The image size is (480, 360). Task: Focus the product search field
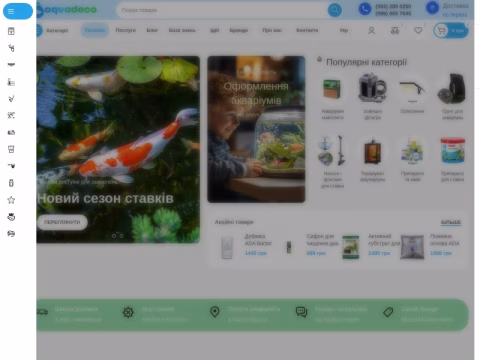click(x=222, y=10)
